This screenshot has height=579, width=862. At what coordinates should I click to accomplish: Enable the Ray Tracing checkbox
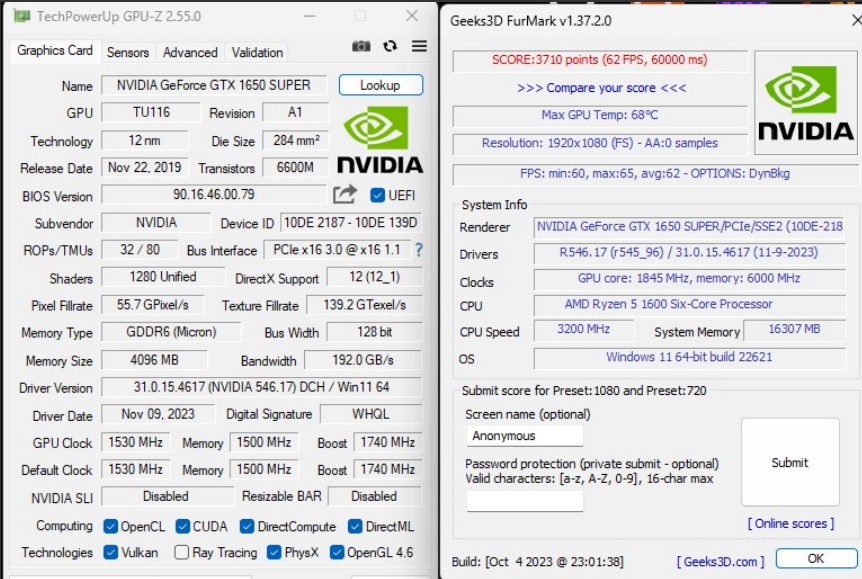pos(181,552)
